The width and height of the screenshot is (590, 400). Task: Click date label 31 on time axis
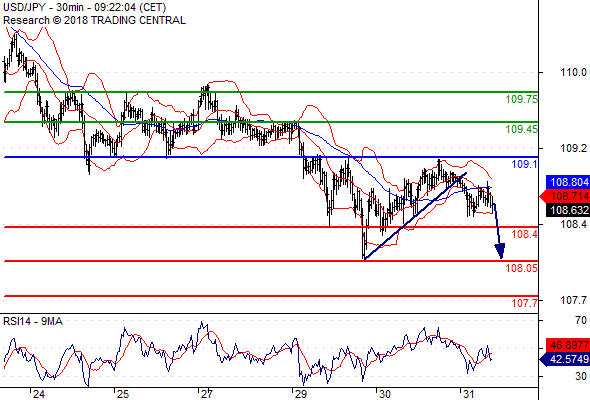[468, 394]
